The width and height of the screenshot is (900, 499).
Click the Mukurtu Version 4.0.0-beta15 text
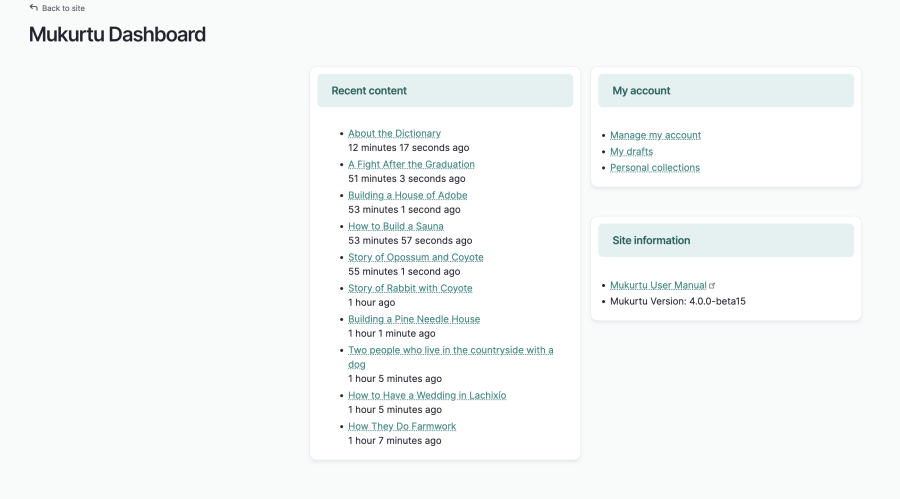click(x=677, y=301)
